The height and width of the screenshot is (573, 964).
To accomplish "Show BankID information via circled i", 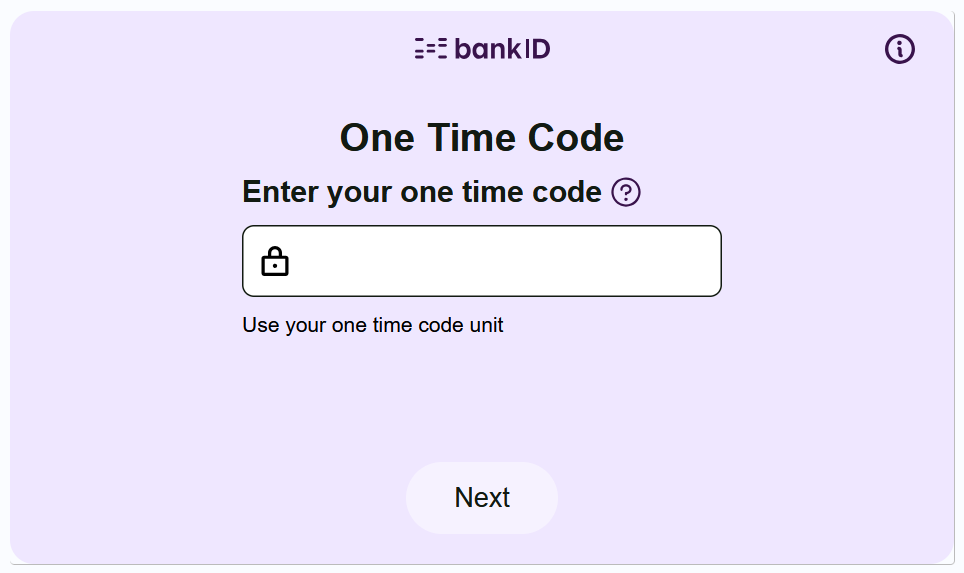I will [899, 49].
